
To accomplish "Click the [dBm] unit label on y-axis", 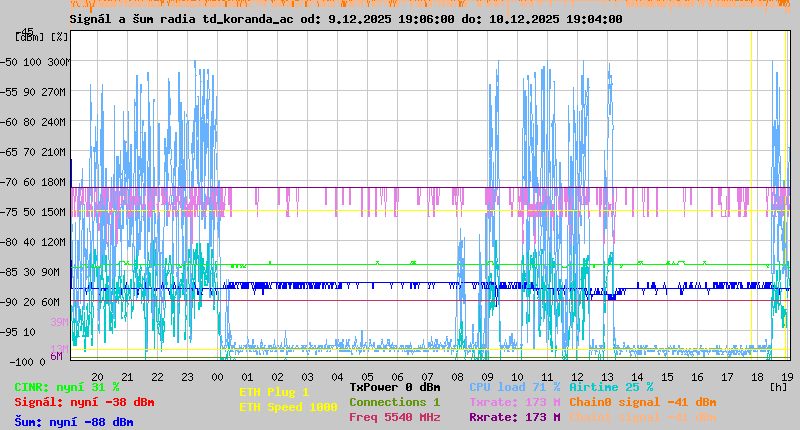I will pyautogui.click(x=29, y=37).
